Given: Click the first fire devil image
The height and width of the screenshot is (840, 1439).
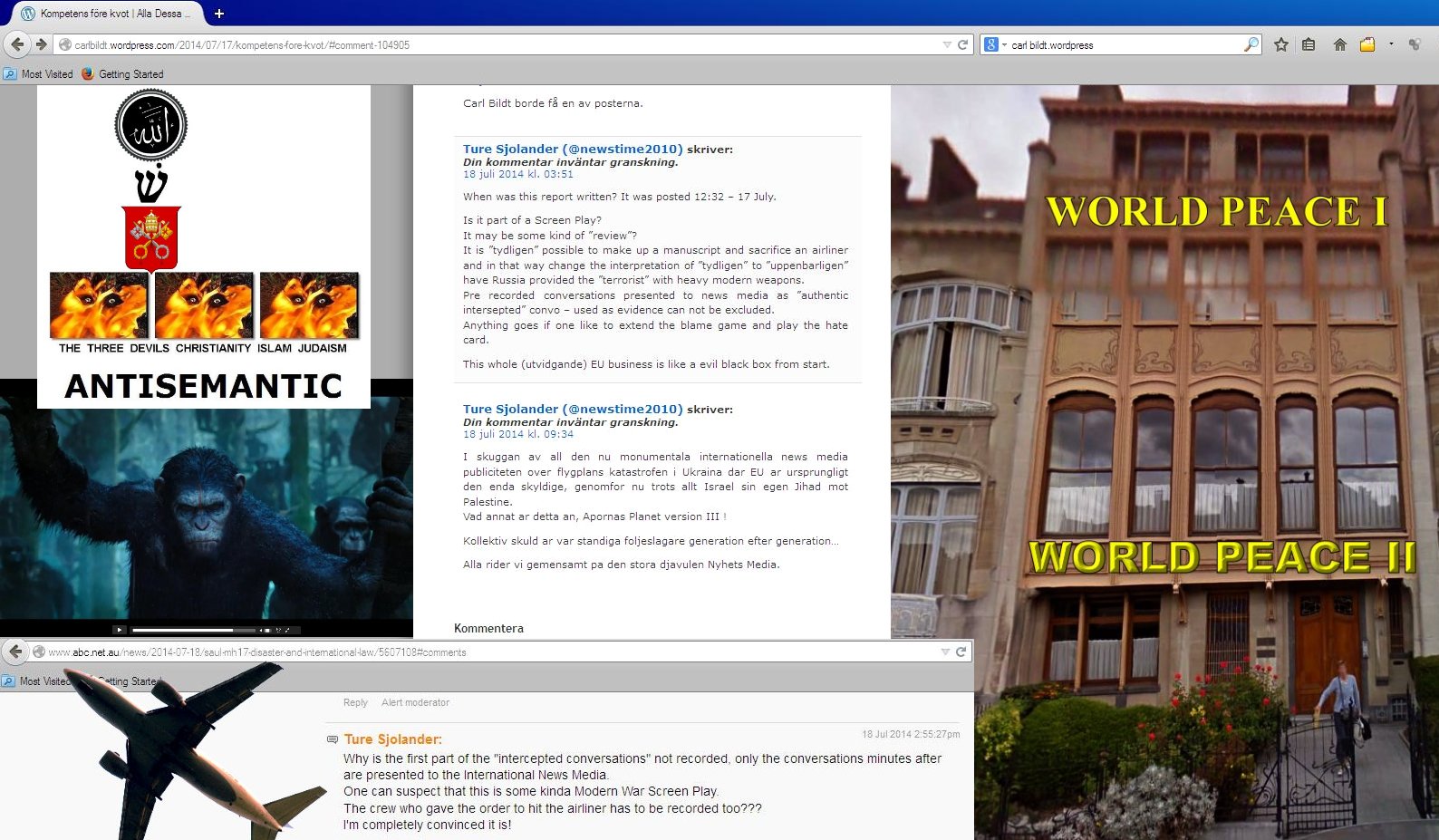Looking at the screenshot, I should 99,305.
